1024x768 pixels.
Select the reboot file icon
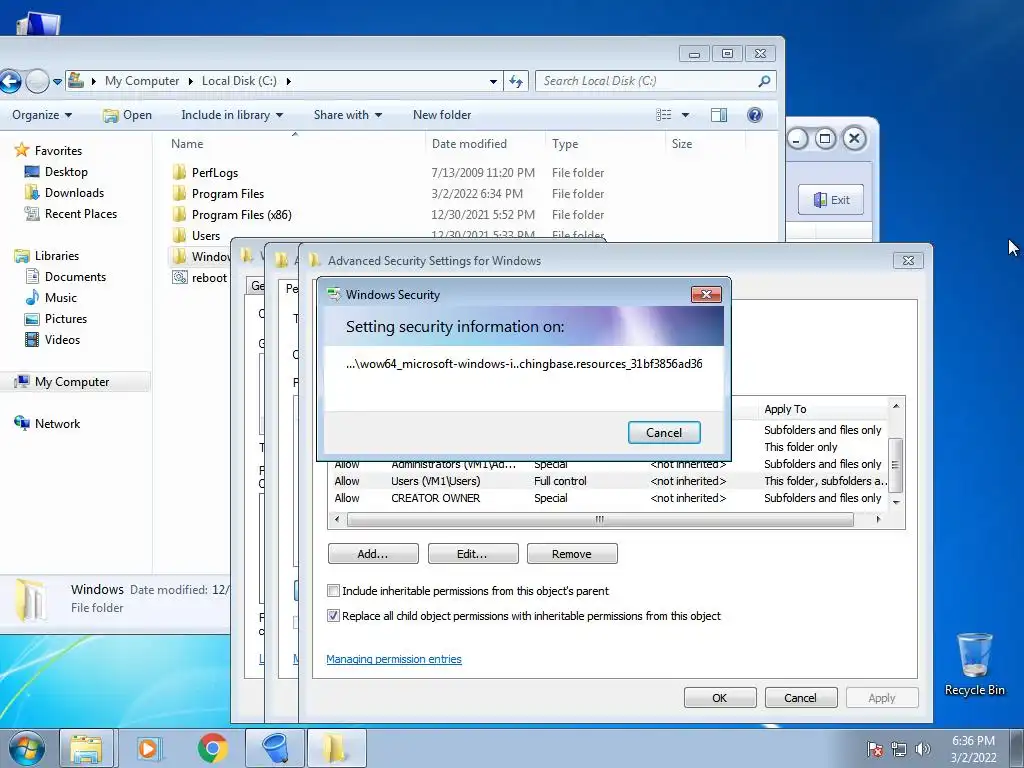click(x=180, y=278)
